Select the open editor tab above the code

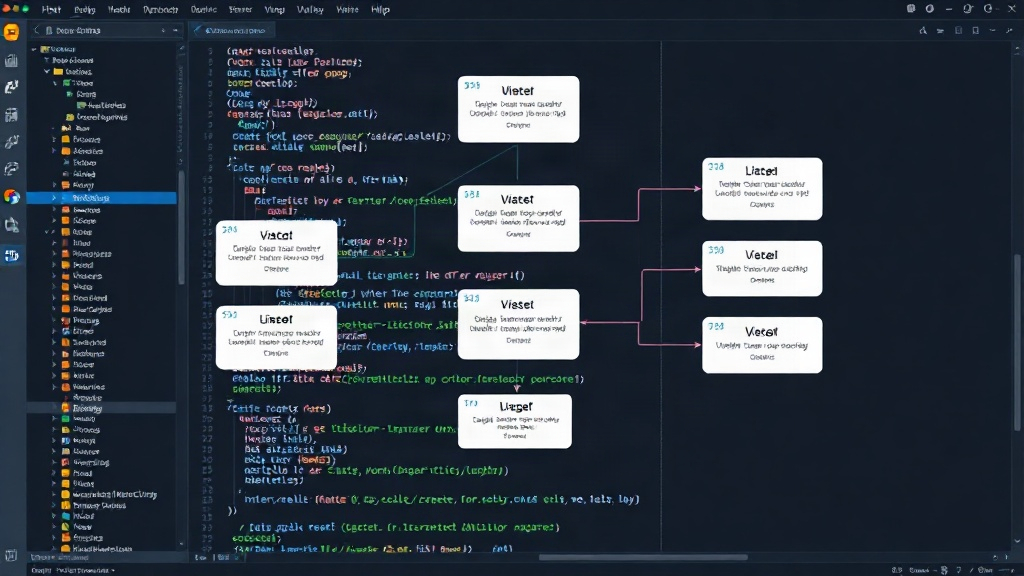(x=231, y=31)
